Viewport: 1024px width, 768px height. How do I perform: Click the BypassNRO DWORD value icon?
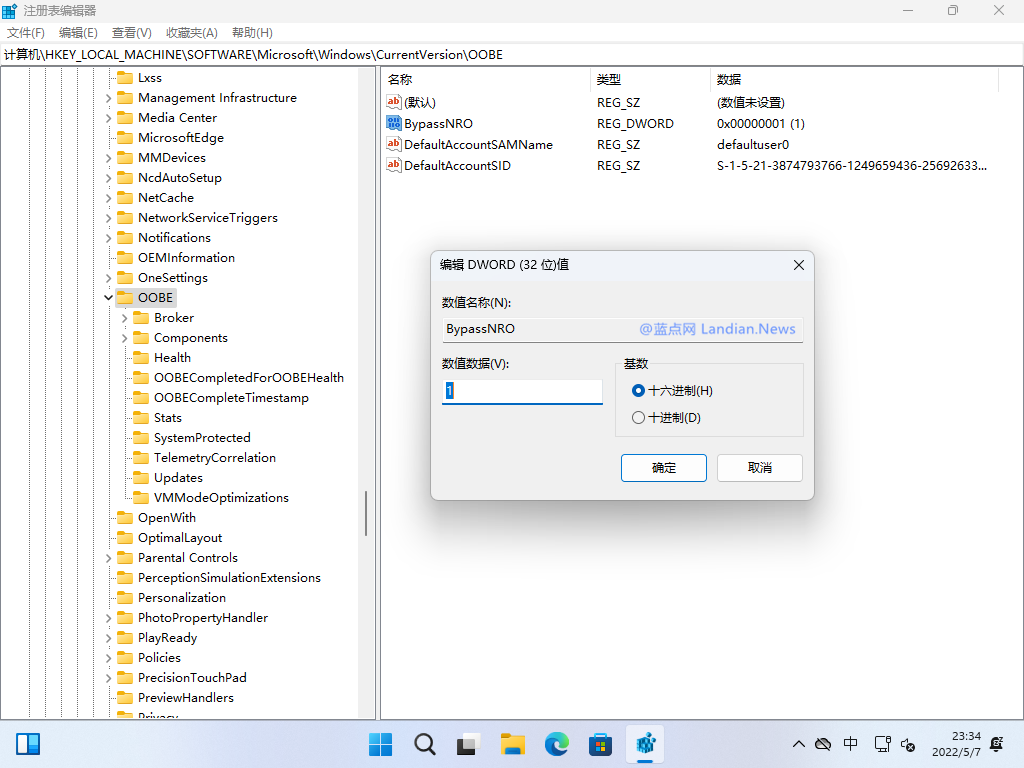coord(394,123)
